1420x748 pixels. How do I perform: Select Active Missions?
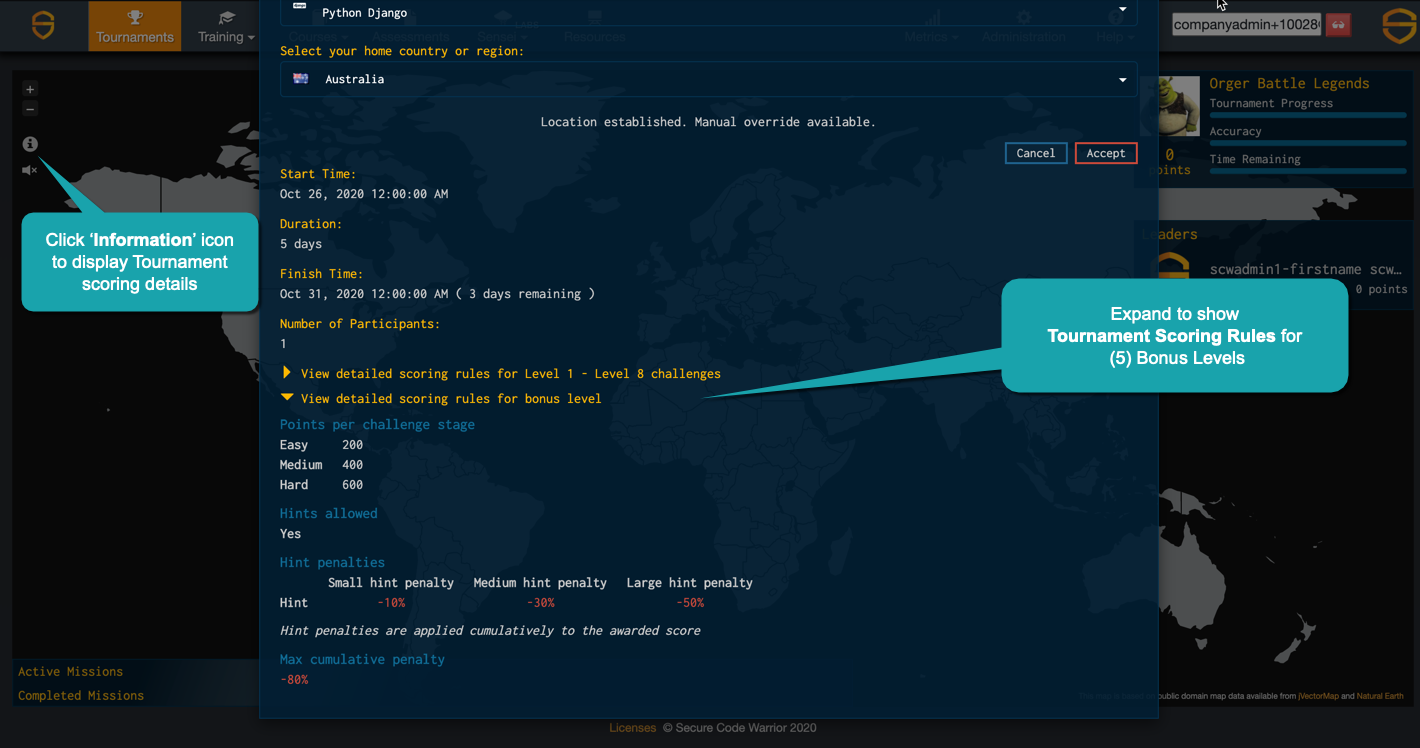(70, 671)
